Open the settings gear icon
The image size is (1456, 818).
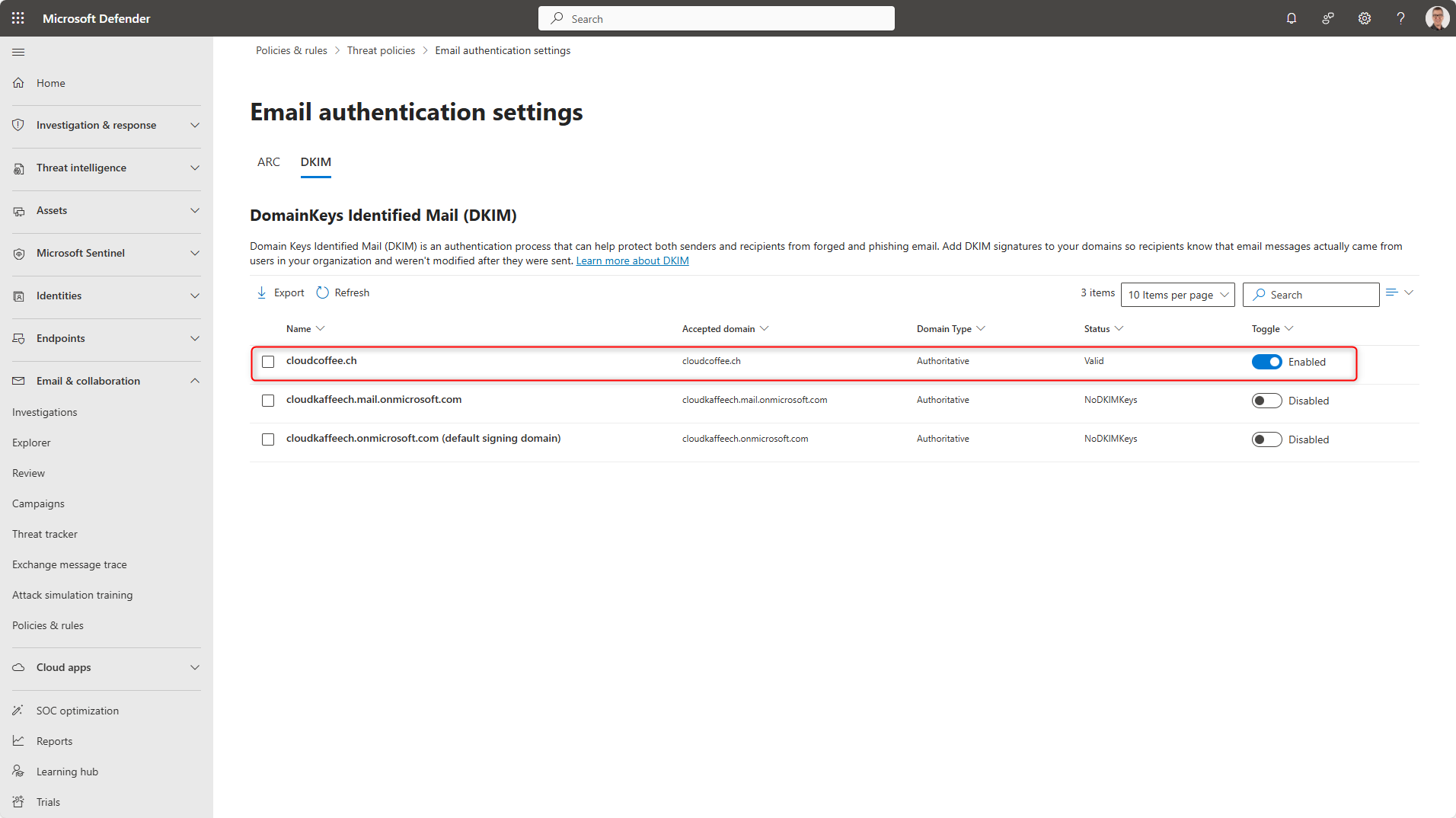click(x=1364, y=18)
